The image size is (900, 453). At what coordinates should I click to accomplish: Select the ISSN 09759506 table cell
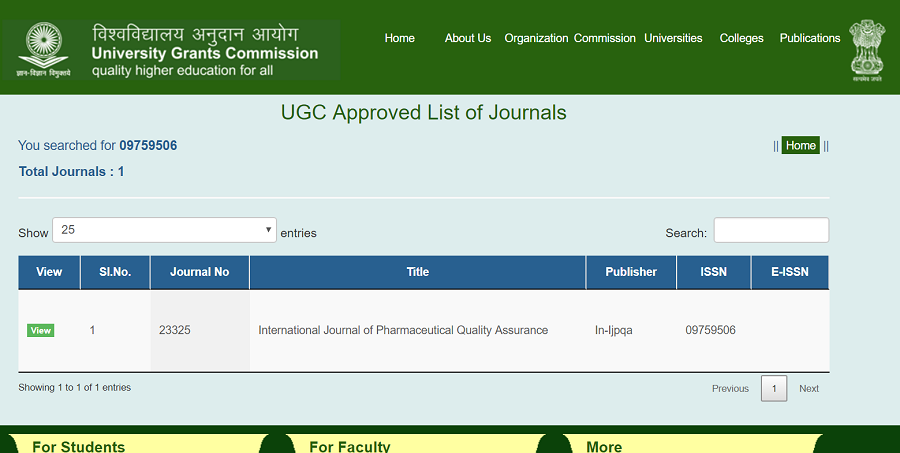pyautogui.click(x=713, y=331)
